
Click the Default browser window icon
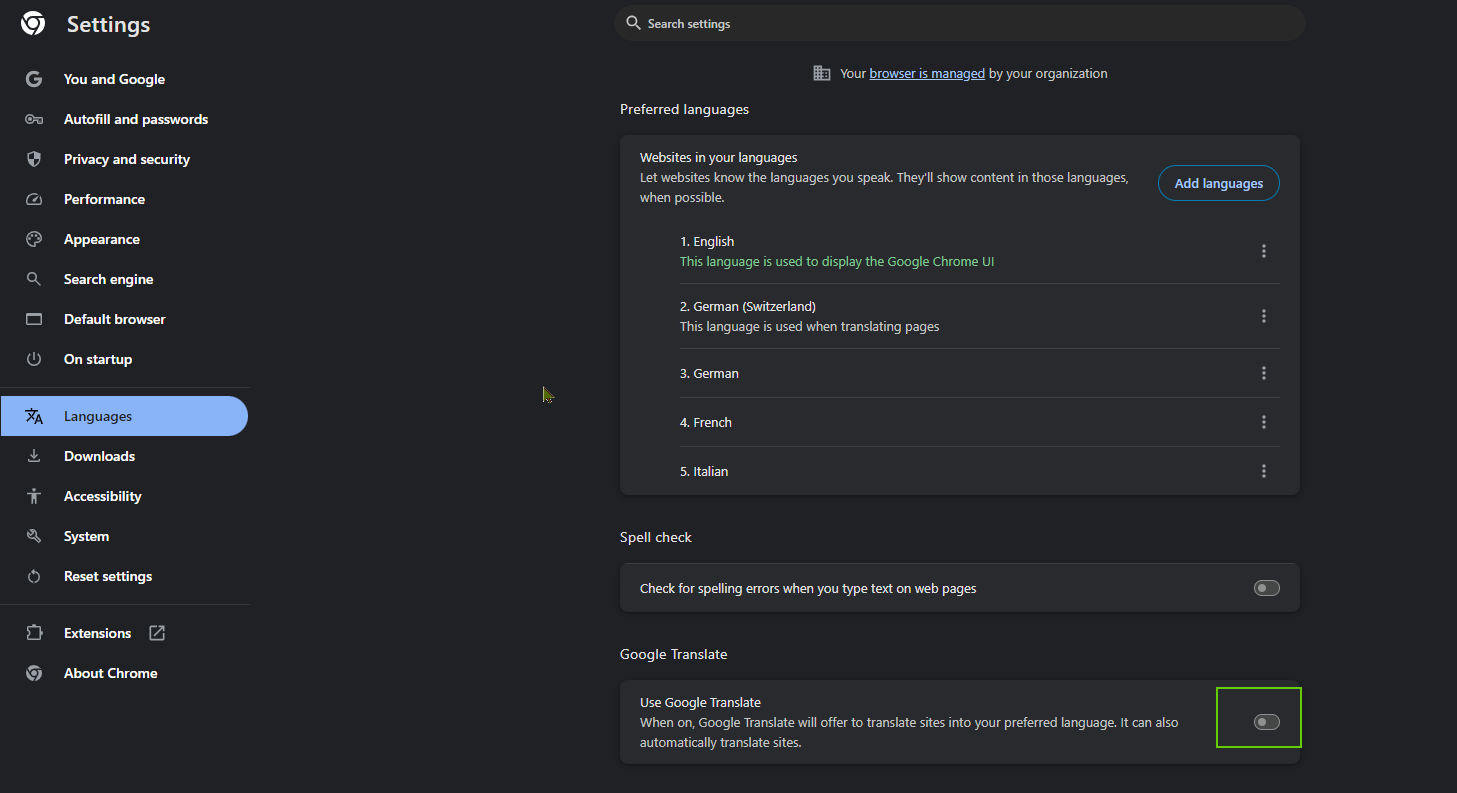point(34,319)
